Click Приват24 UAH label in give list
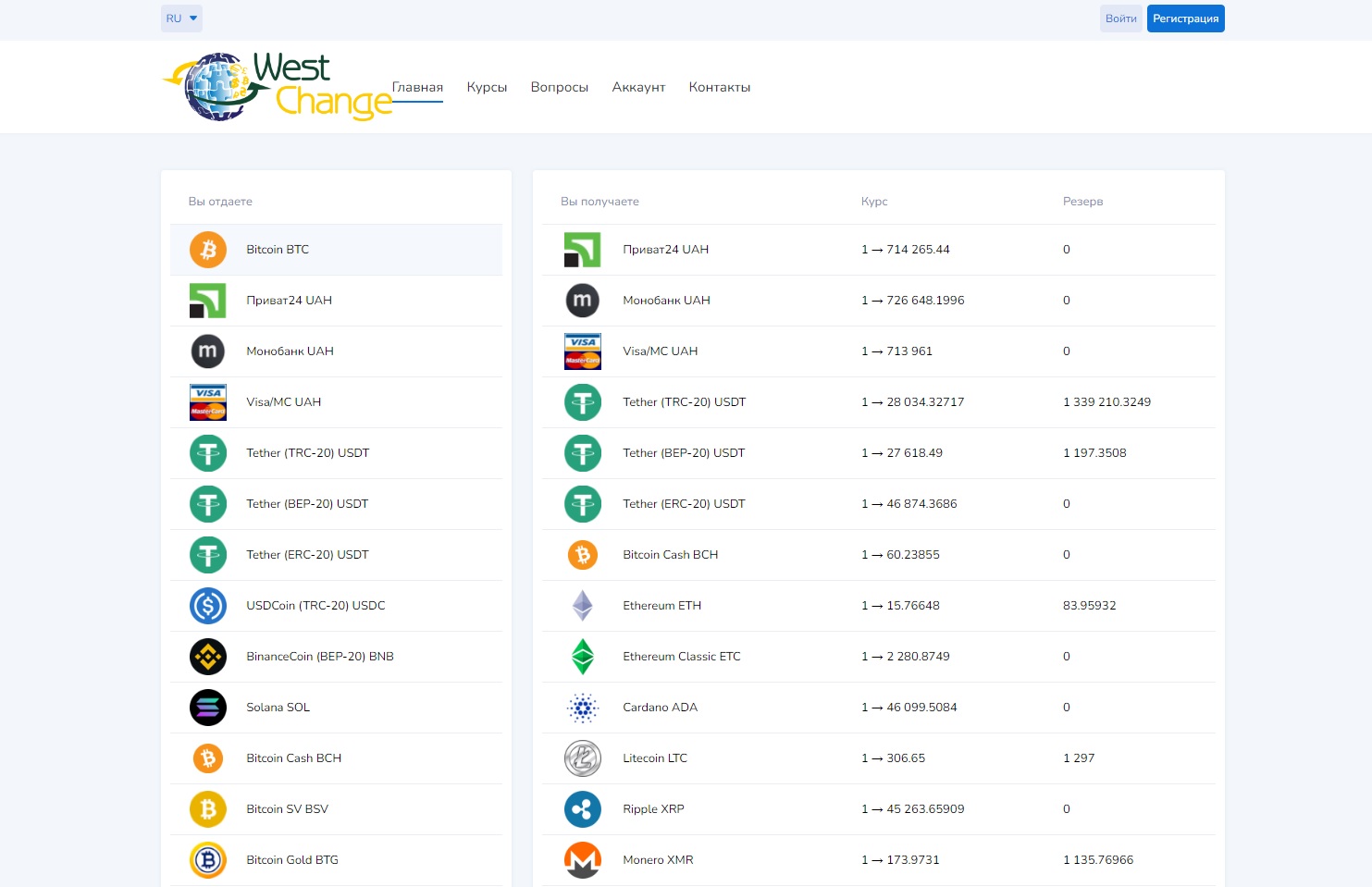This screenshot has height=887, width=1372. [x=289, y=301]
